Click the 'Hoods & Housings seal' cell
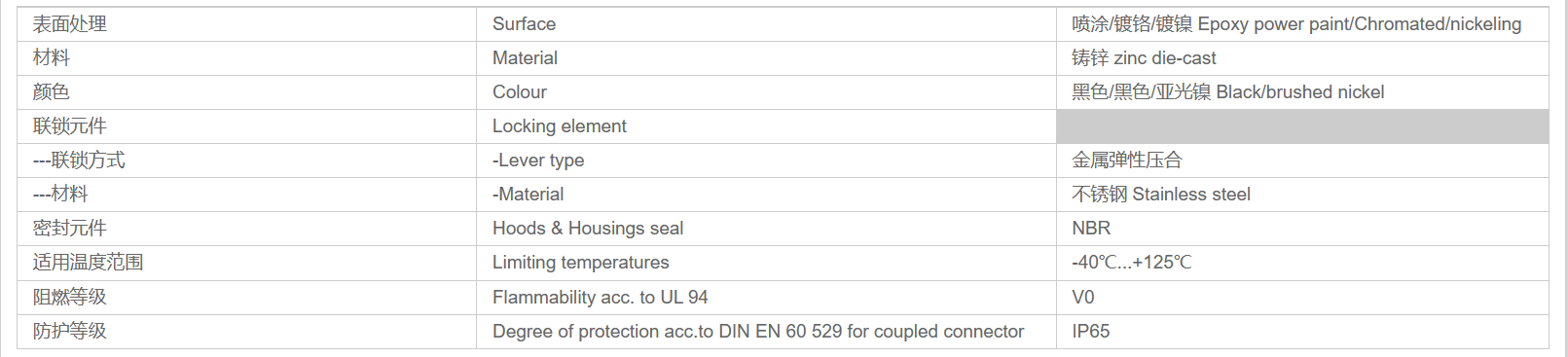This screenshot has height=357, width=1568. pos(766,229)
